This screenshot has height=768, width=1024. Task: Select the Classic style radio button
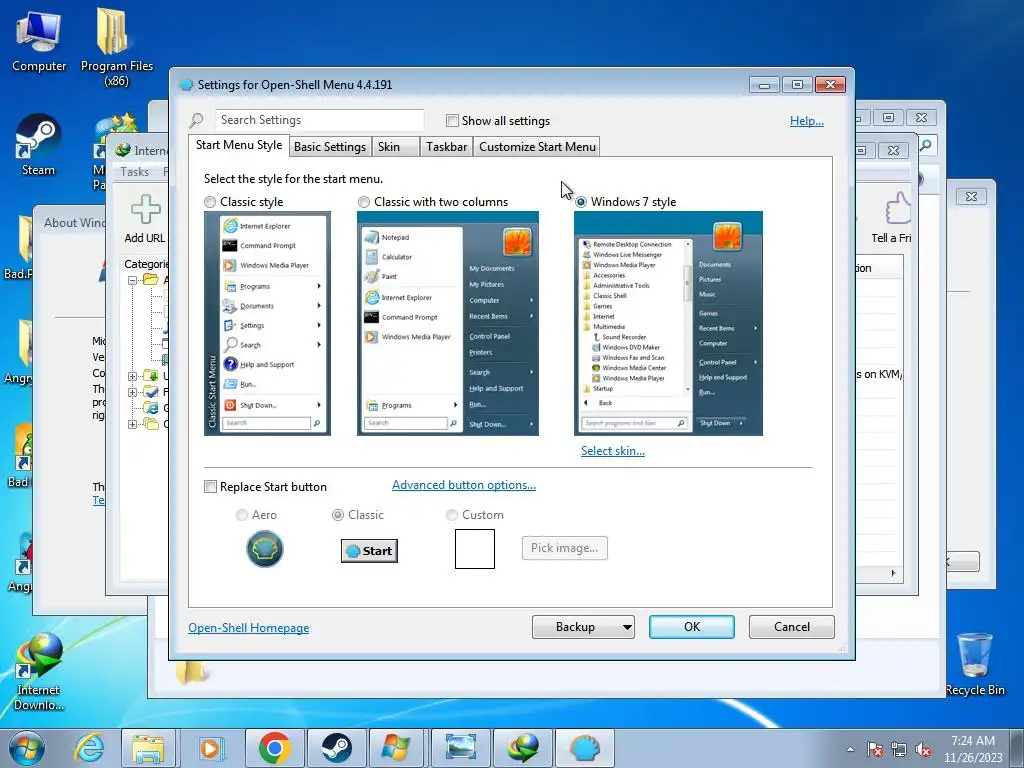pyautogui.click(x=210, y=202)
